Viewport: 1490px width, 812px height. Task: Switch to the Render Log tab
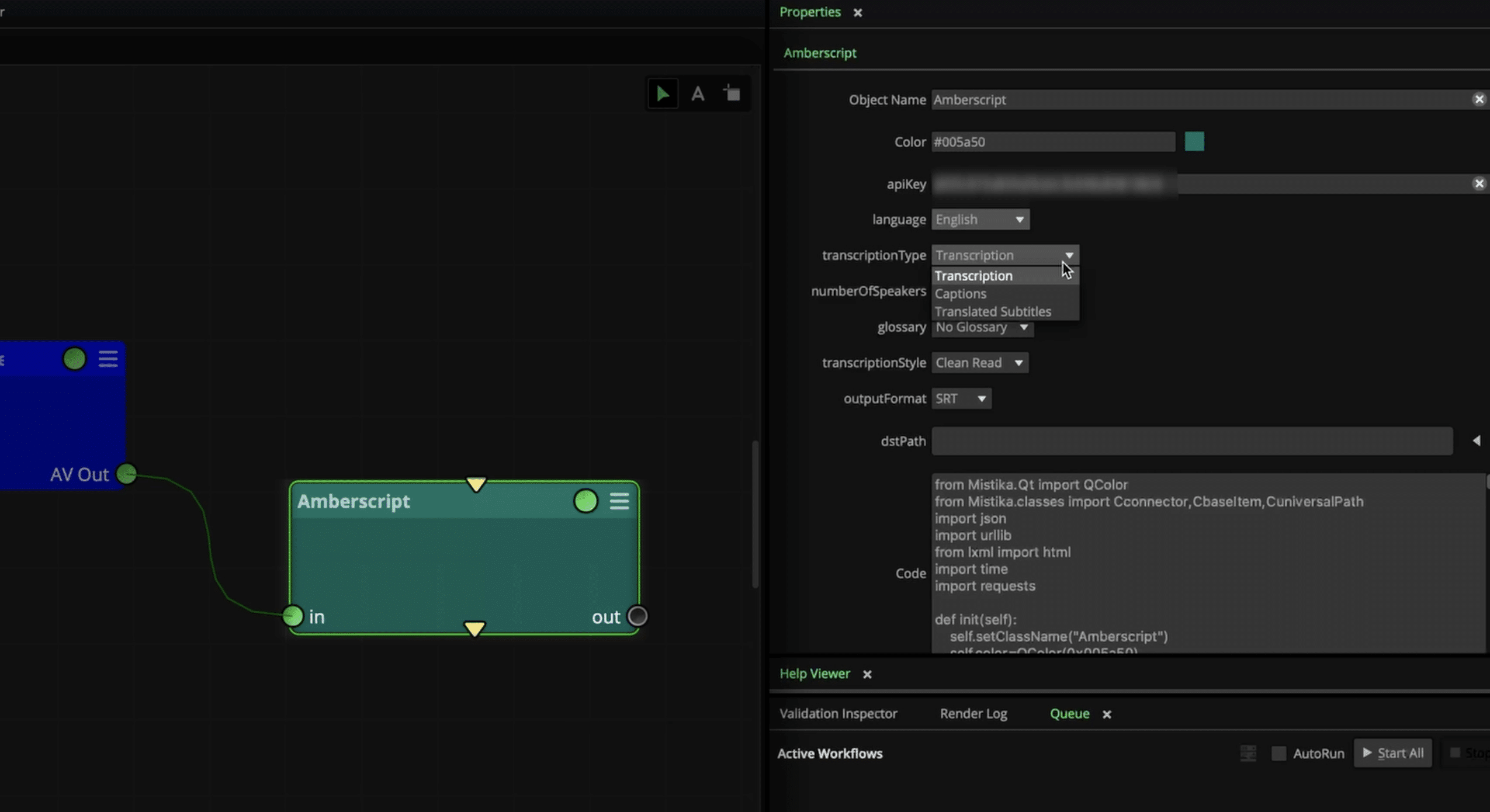(973, 713)
